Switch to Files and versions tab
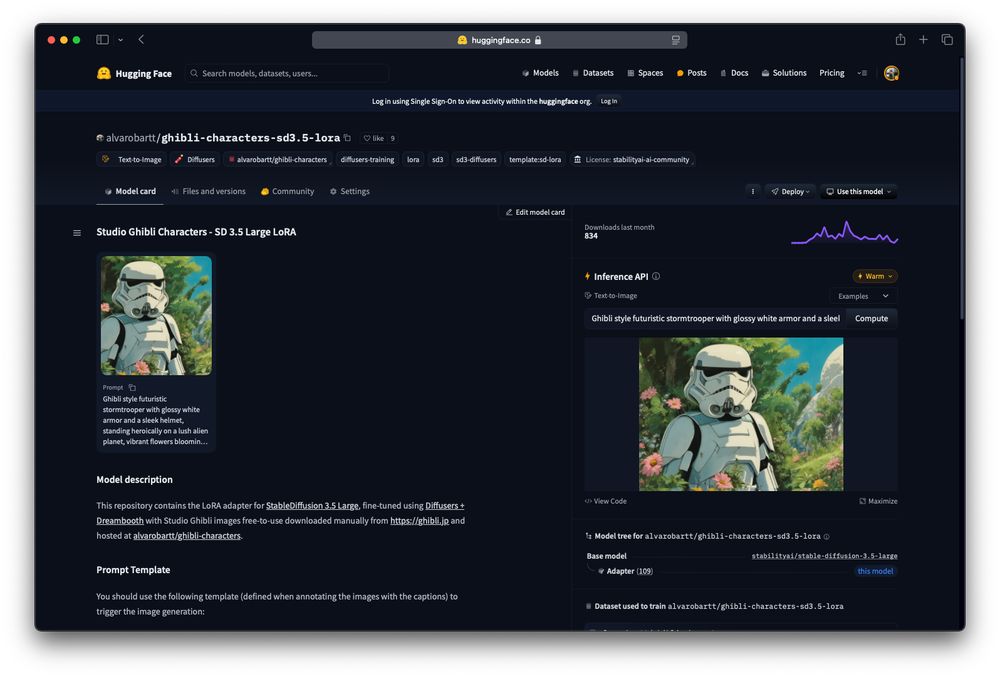This screenshot has width=1000, height=677. click(x=208, y=191)
